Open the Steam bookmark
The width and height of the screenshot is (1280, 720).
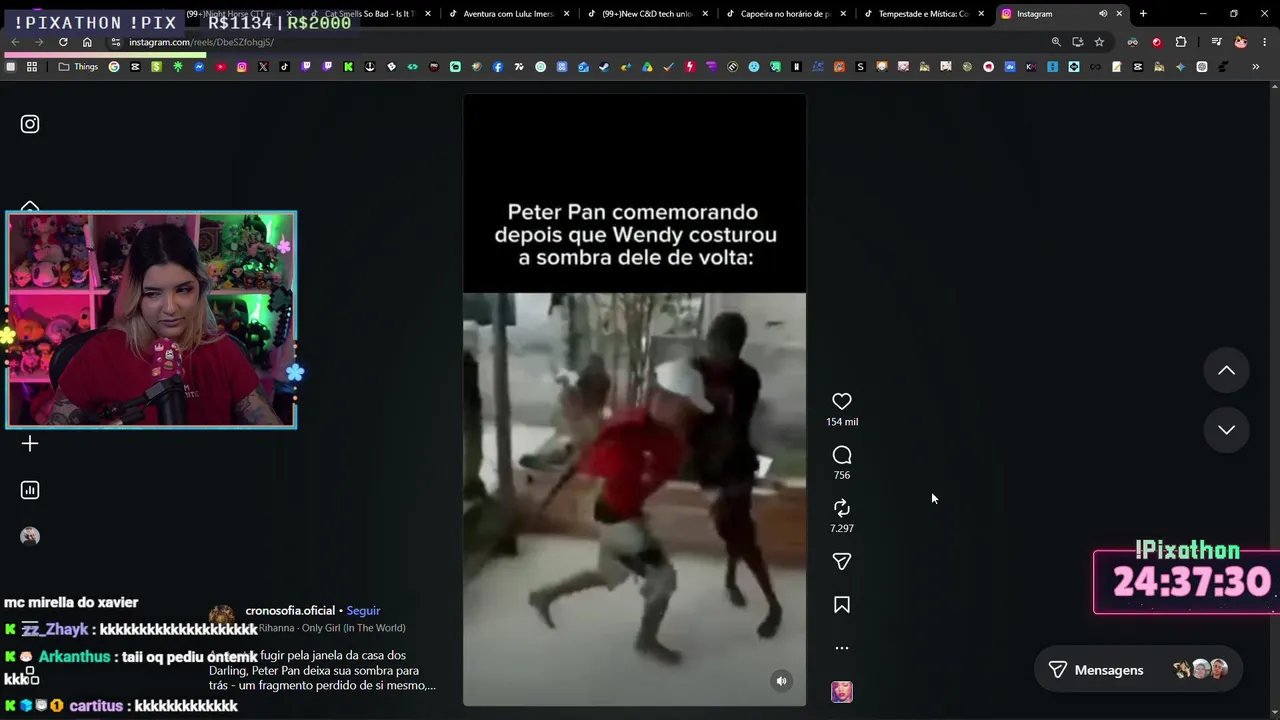click(604, 67)
